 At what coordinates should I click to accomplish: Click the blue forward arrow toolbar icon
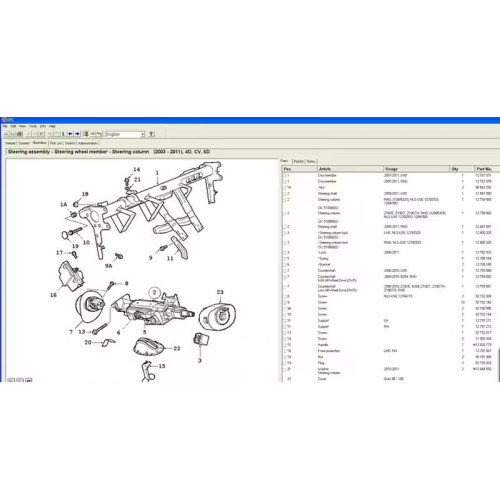pos(77,134)
